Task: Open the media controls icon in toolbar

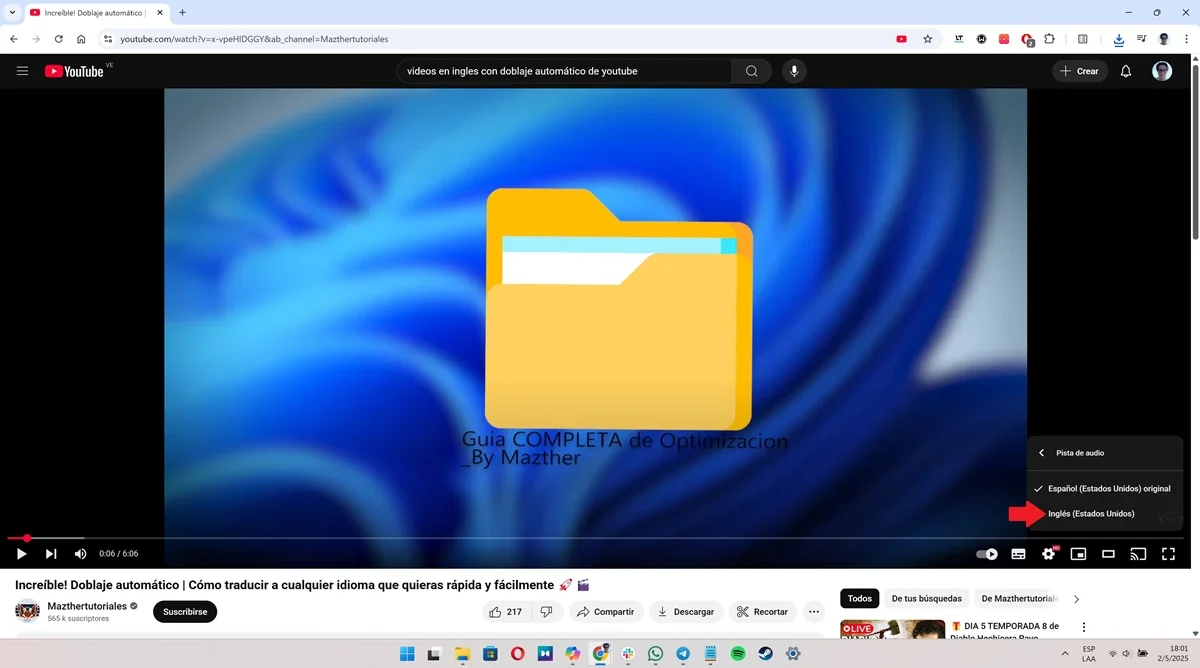Action: (x=1142, y=39)
